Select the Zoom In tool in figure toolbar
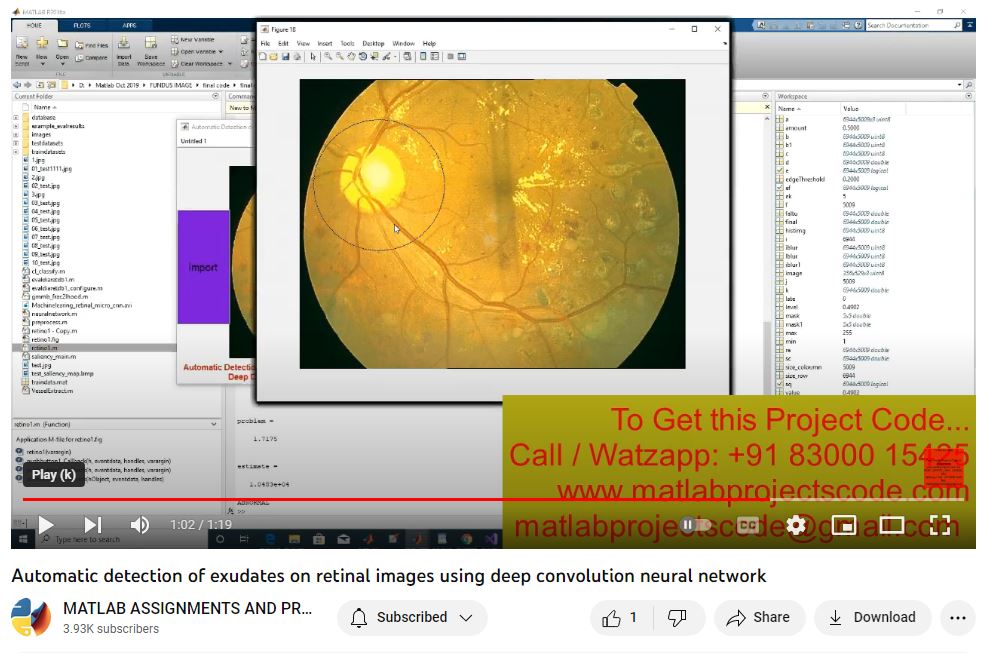 pos(328,57)
